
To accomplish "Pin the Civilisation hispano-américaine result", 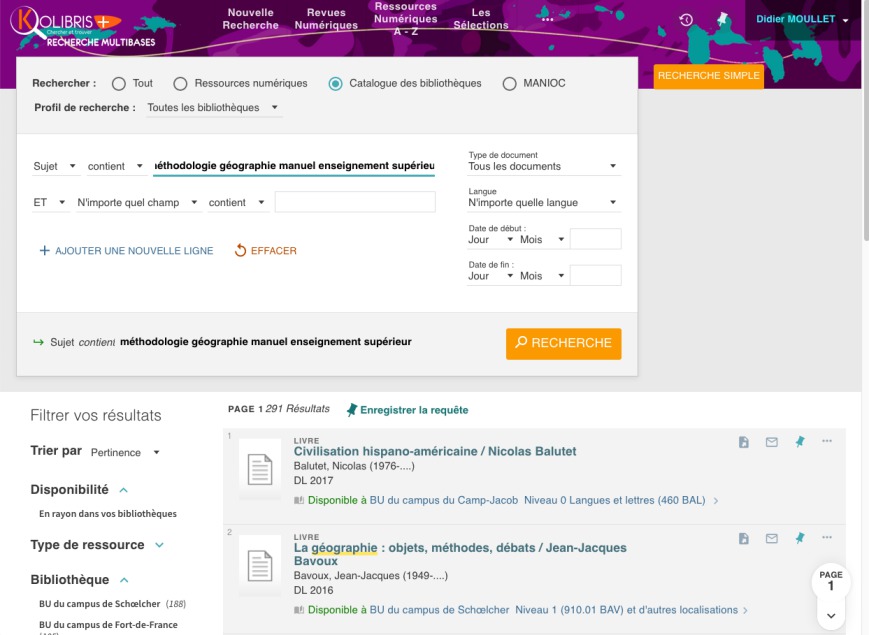I will click(800, 442).
